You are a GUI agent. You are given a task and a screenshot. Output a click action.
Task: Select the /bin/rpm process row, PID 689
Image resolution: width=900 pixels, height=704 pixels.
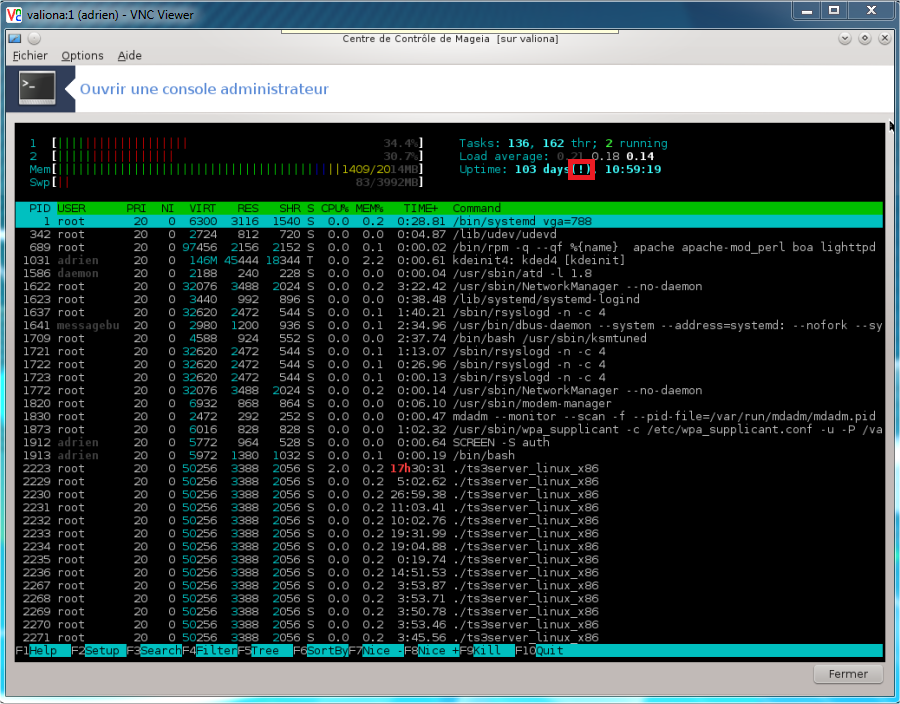pyautogui.click(x=449, y=247)
